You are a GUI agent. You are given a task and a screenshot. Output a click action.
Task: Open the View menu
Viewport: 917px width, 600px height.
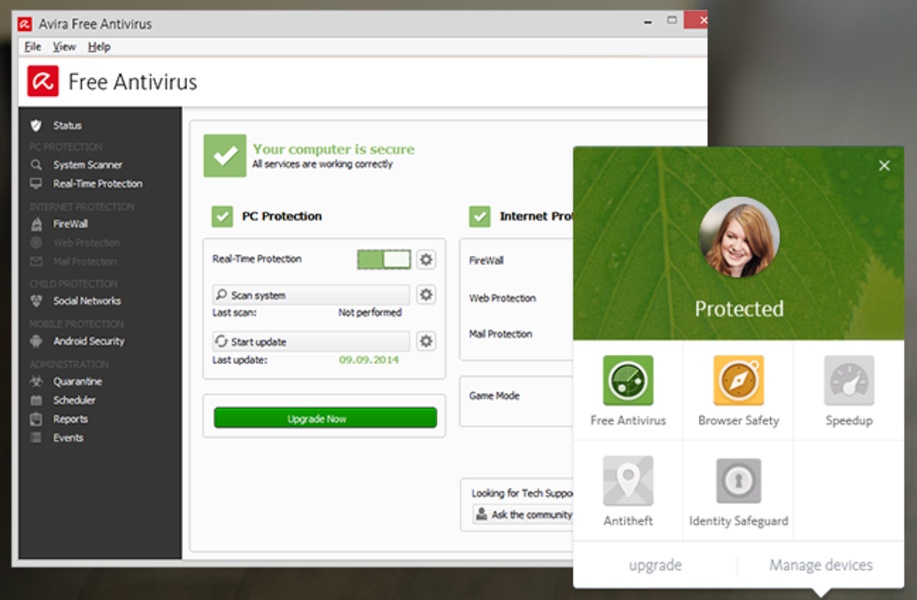coord(64,47)
